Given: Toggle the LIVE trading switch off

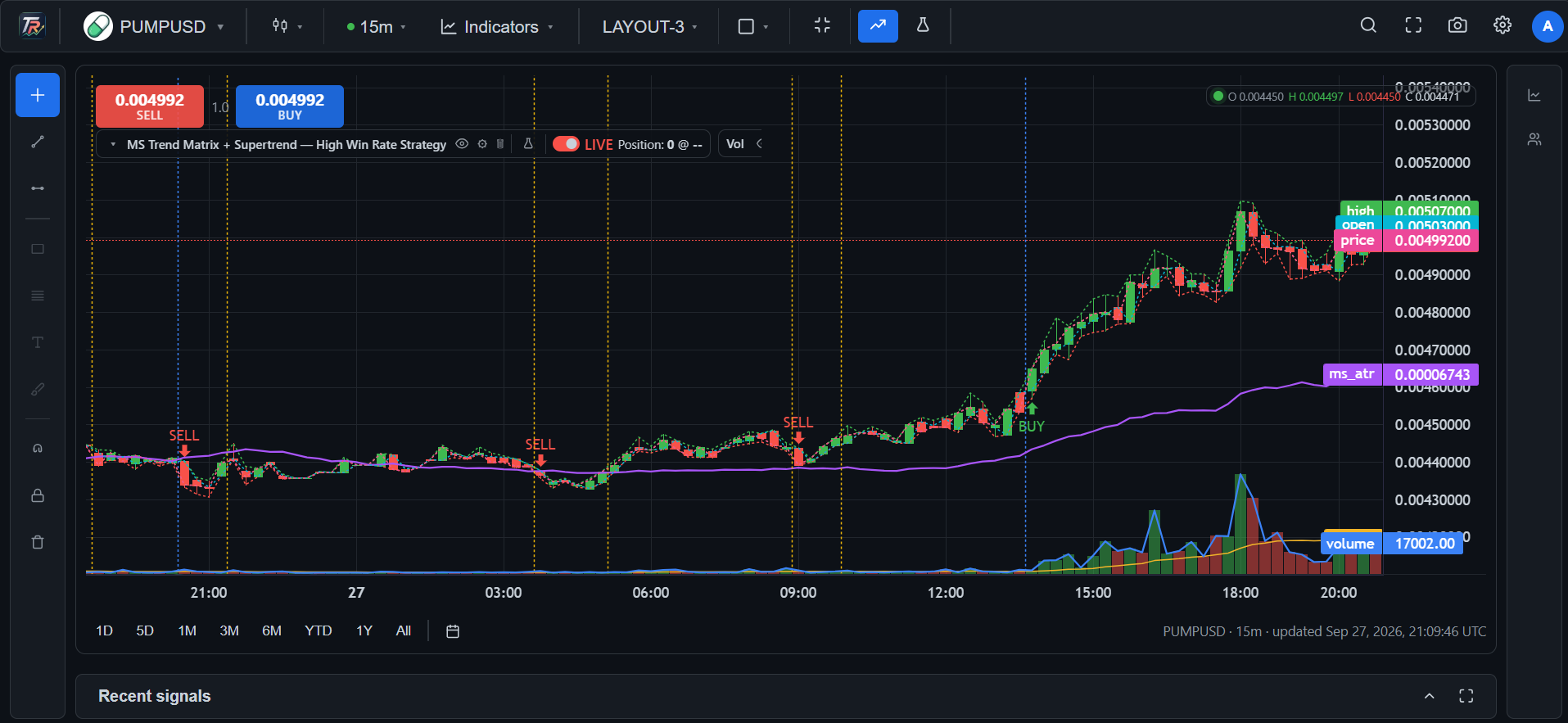Looking at the screenshot, I should 566,144.
